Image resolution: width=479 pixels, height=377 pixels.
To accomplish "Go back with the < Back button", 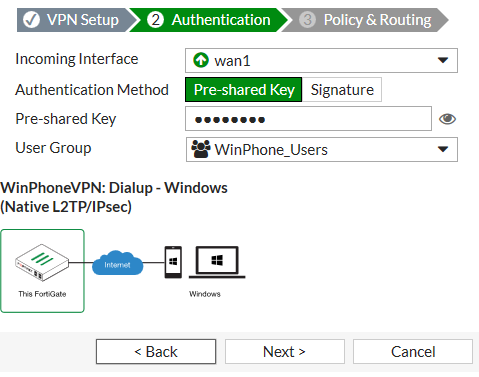I will click(156, 352).
